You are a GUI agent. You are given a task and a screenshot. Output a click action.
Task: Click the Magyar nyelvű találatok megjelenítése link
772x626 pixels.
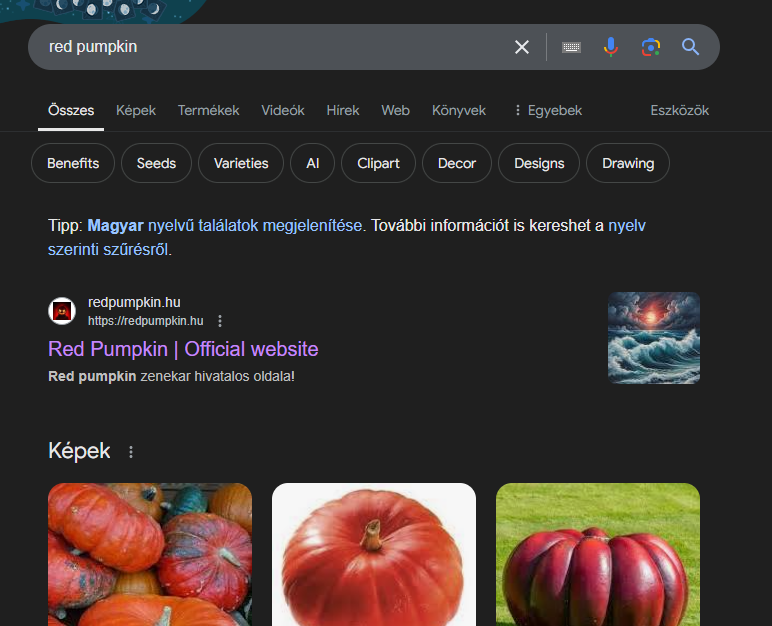point(225,226)
